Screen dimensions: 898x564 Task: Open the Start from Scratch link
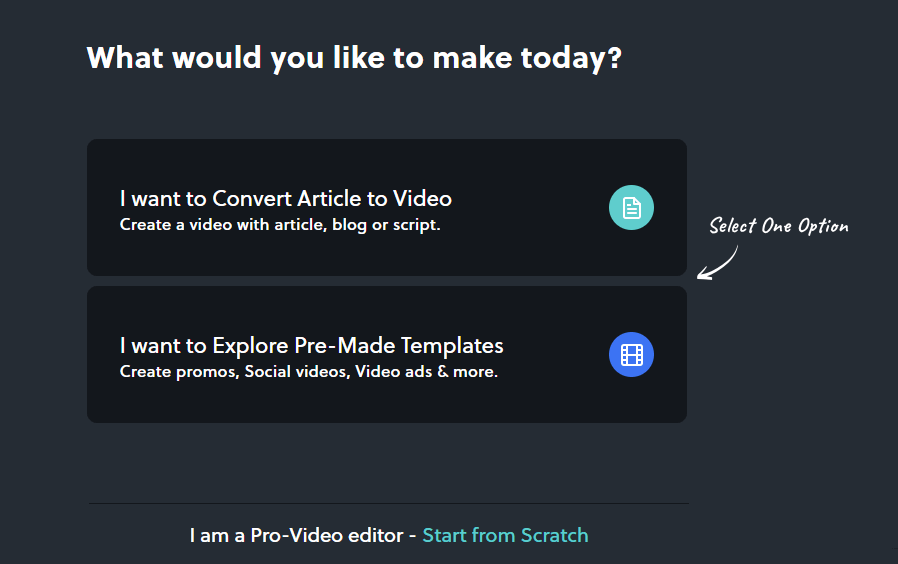point(505,535)
